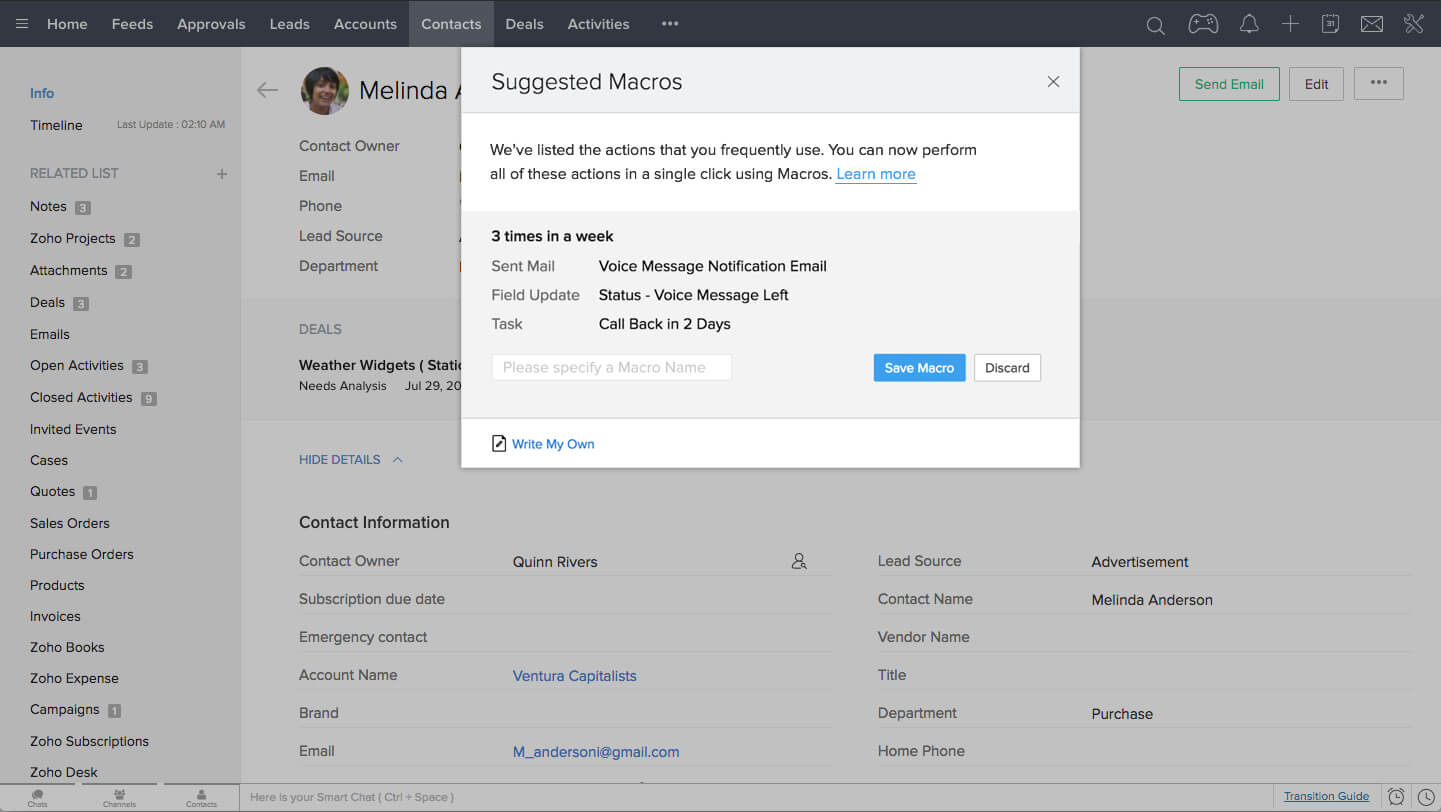1441x812 pixels.
Task: Open the more actions ellipsis next to Edit
Action: 1378,83
